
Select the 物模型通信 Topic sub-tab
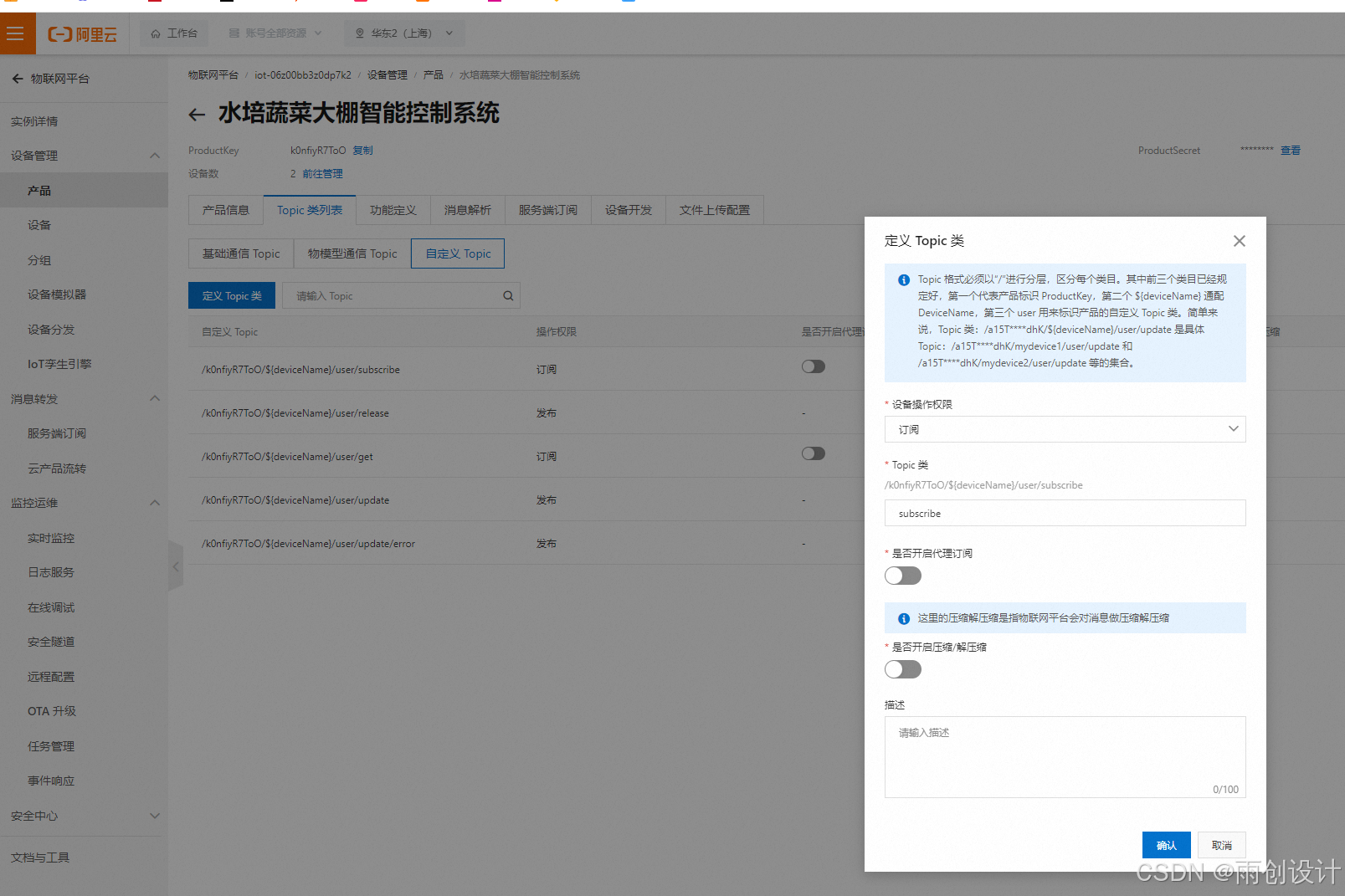pos(352,253)
